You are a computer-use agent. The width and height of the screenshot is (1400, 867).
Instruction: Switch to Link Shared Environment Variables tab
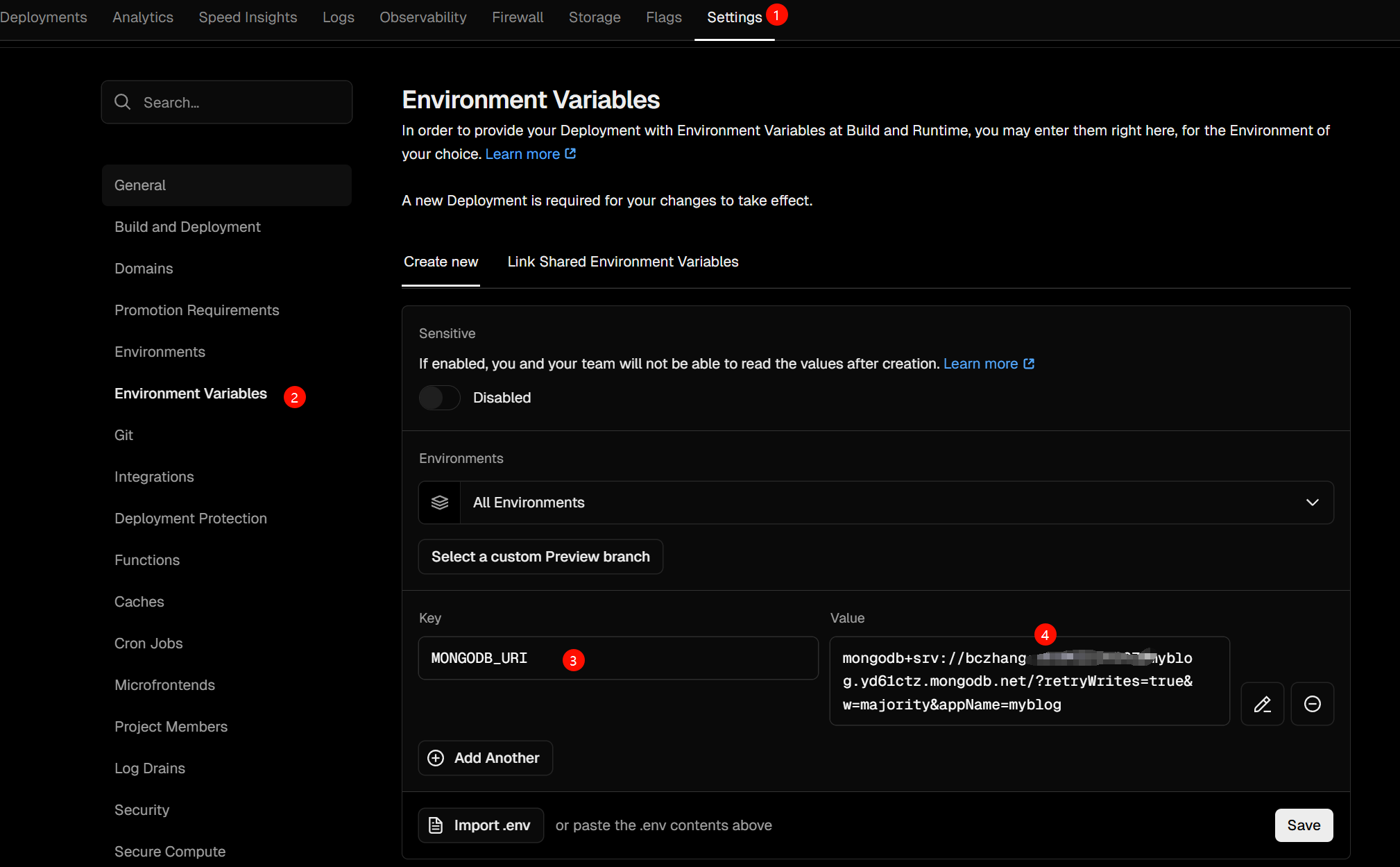pos(622,262)
